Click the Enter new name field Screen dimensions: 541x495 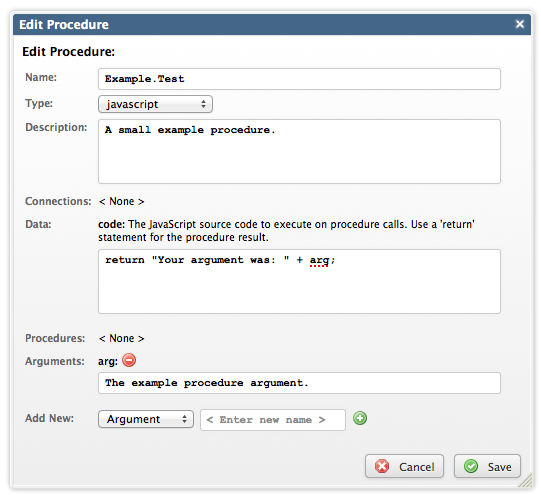[x=273, y=420]
